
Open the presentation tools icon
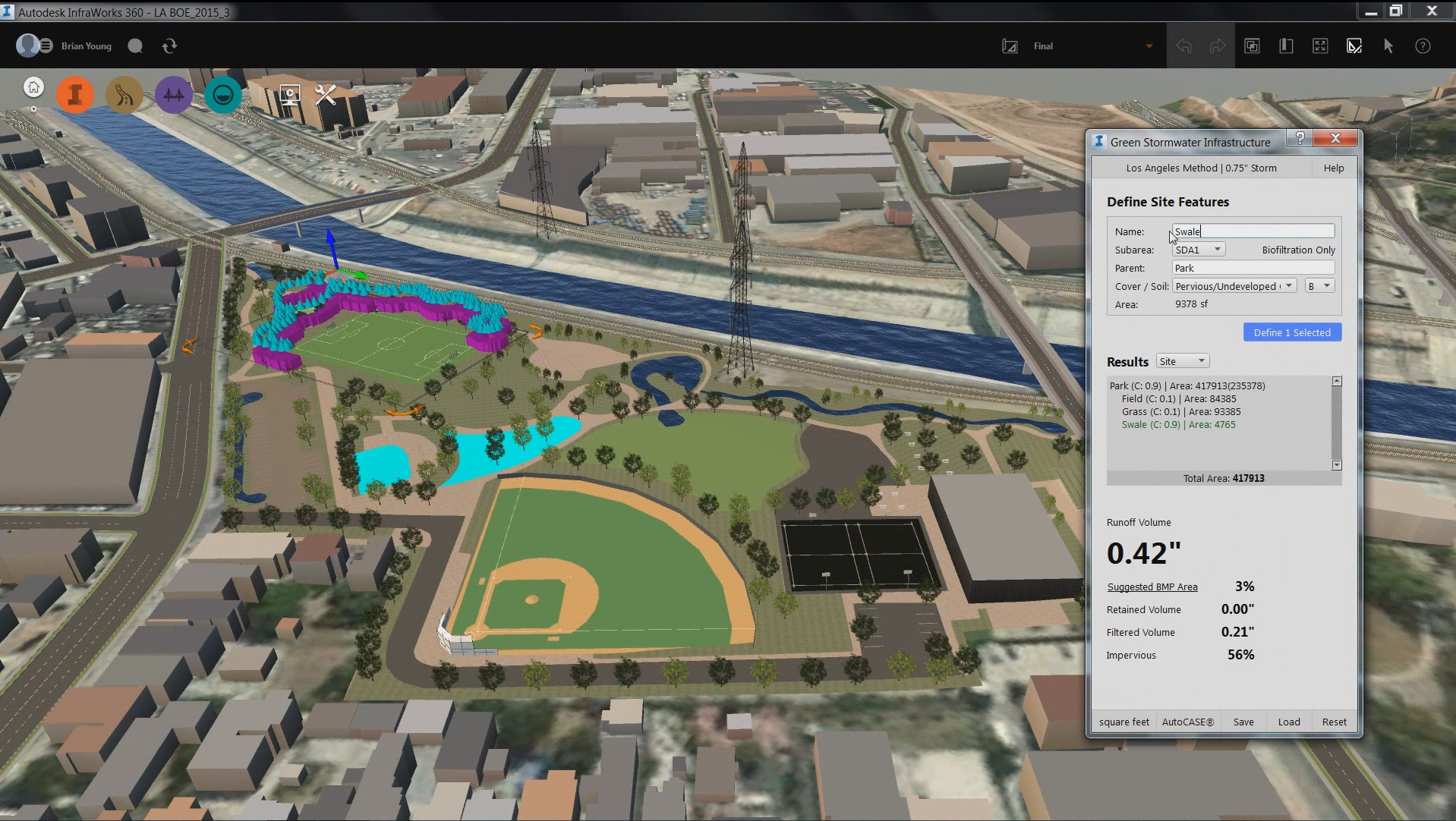[x=290, y=95]
